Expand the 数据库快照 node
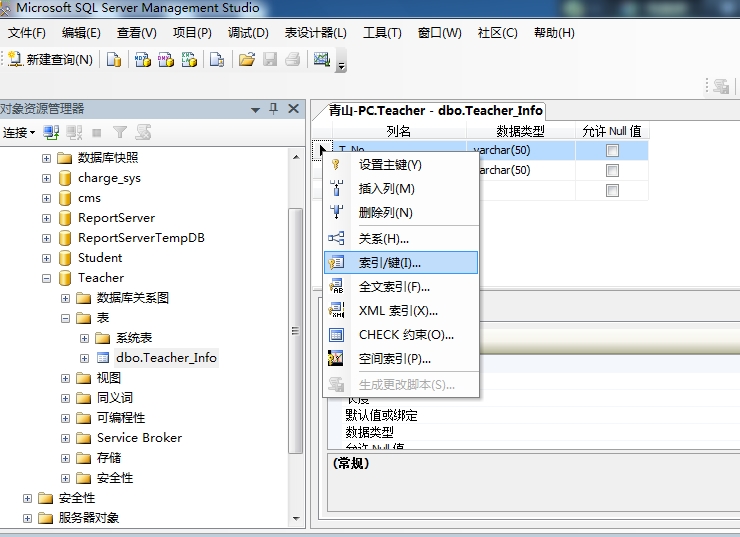 [46, 158]
